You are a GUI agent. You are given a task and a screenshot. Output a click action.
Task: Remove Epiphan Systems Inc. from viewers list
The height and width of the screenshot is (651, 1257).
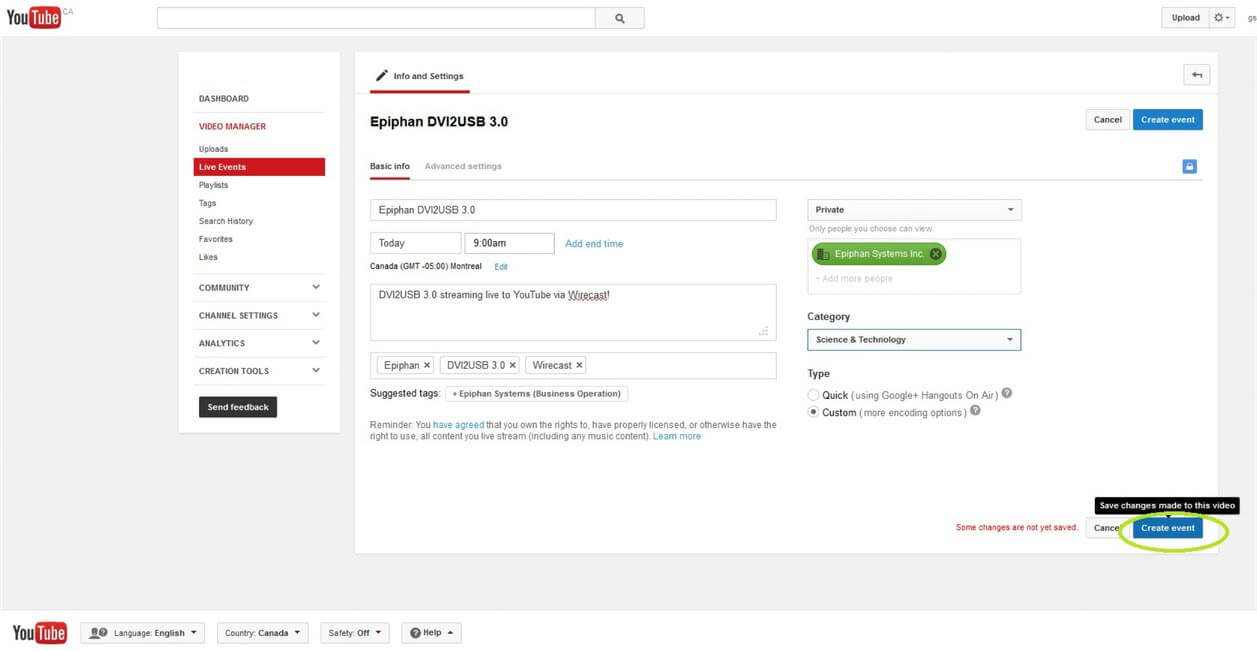[x=935, y=254]
